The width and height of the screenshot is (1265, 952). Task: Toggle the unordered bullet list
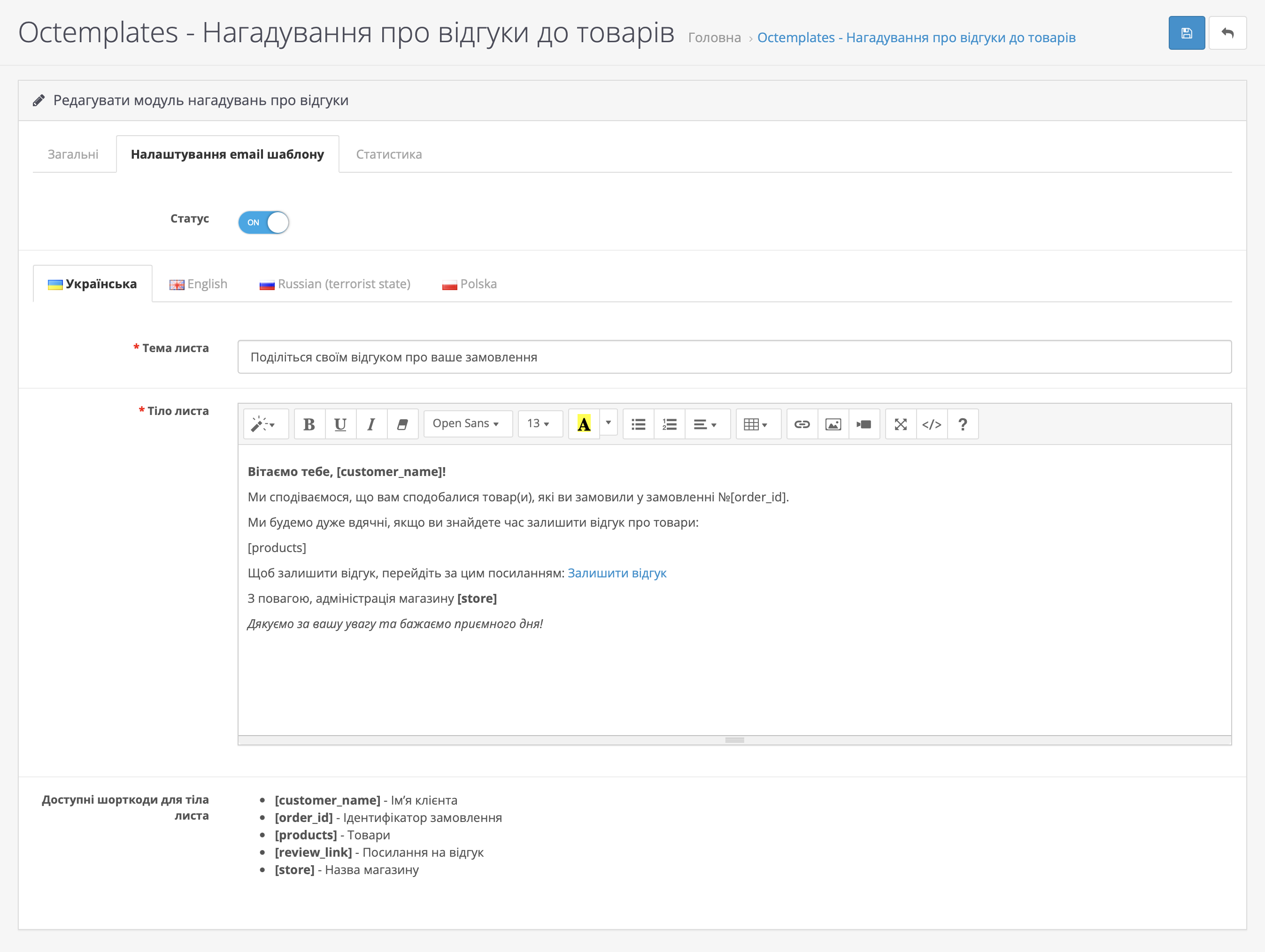pyautogui.click(x=638, y=424)
